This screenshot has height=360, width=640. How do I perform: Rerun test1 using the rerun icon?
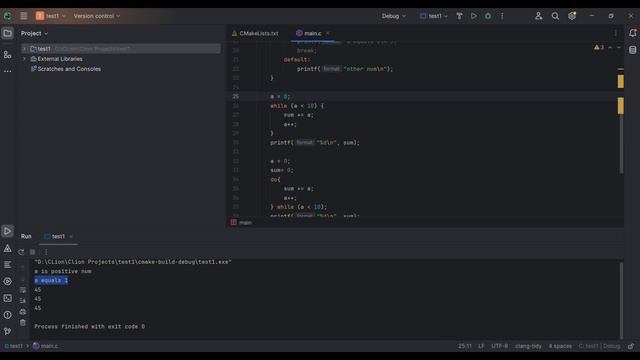point(21,252)
